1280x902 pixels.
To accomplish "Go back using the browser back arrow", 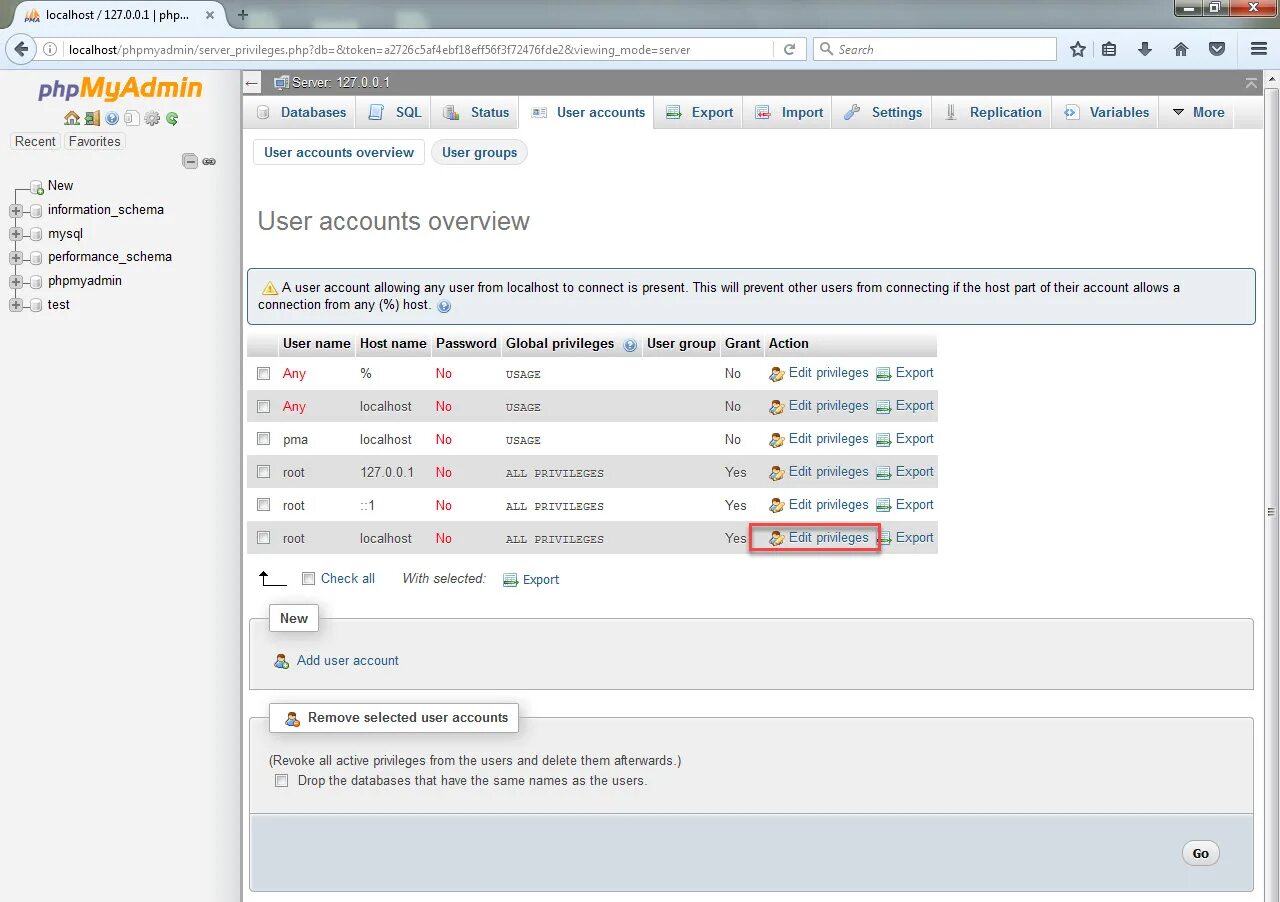I will (21, 49).
